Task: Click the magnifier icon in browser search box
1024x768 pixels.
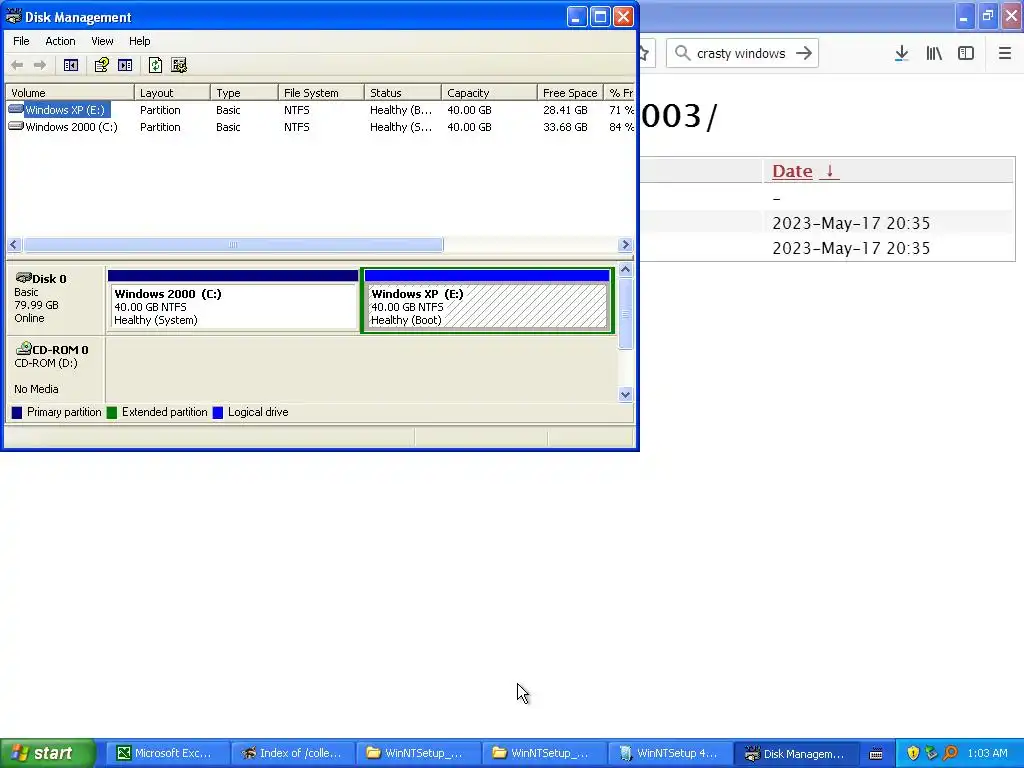Action: point(682,54)
